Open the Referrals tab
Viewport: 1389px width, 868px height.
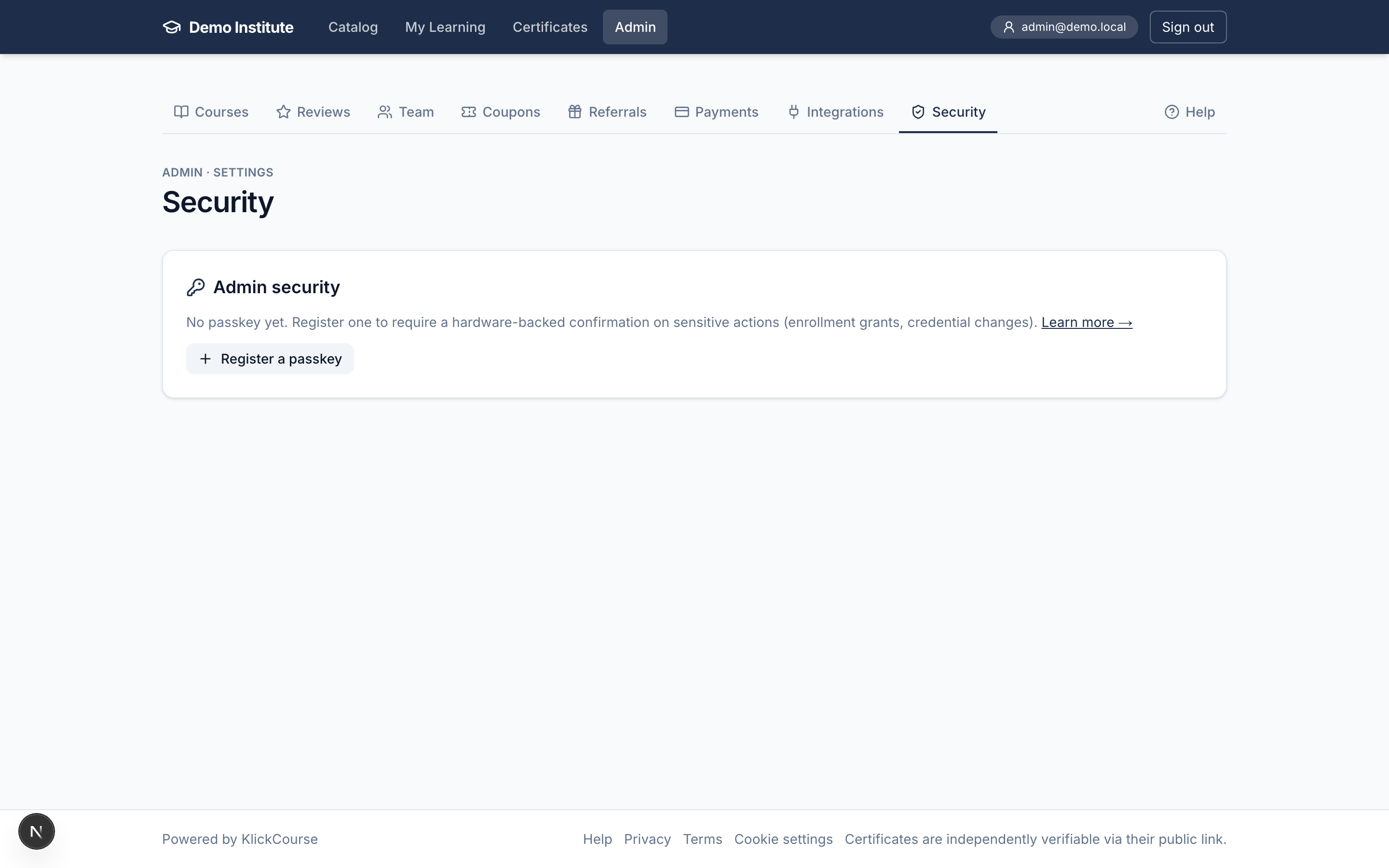pyautogui.click(x=607, y=112)
